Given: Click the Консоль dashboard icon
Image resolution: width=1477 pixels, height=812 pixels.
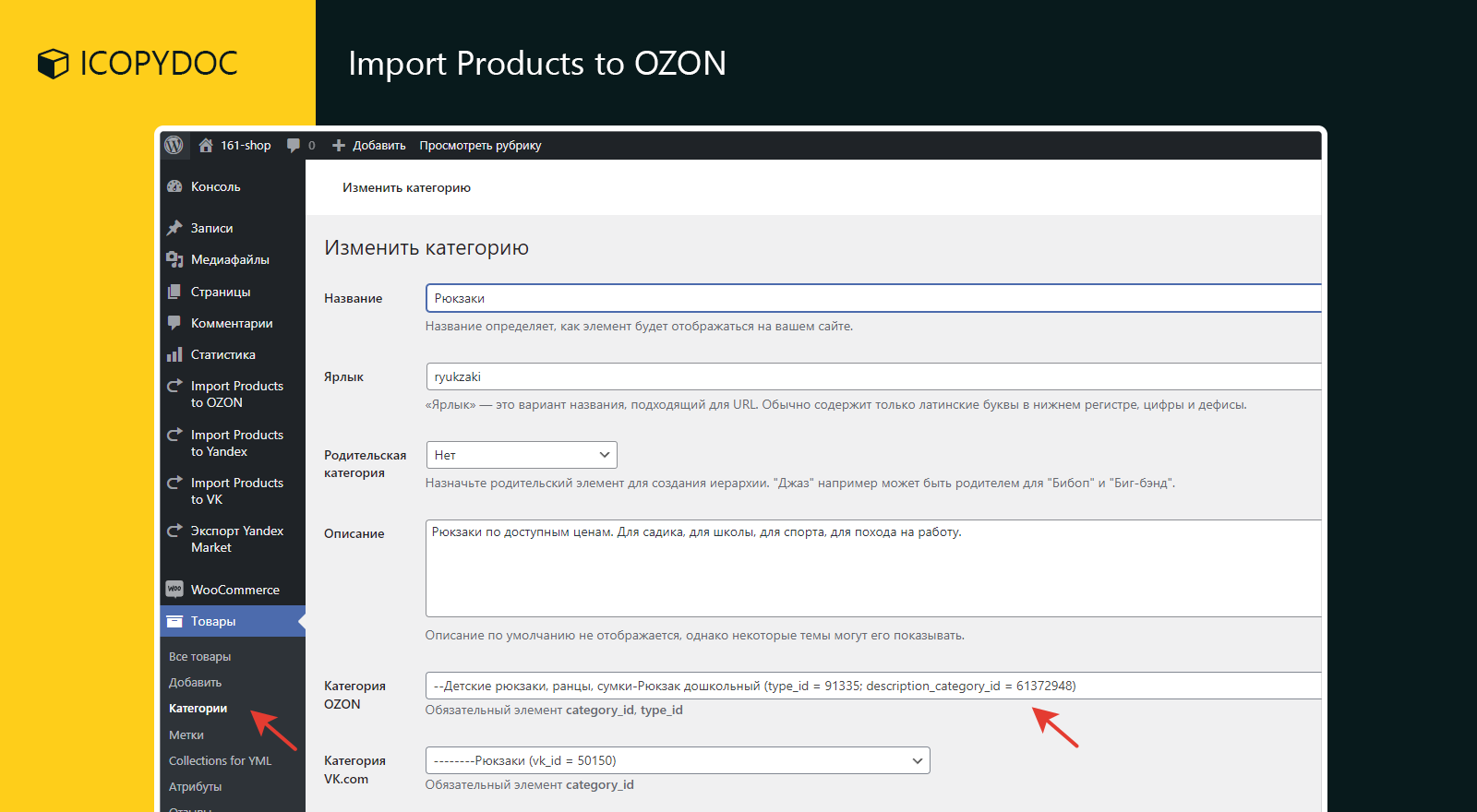Looking at the screenshot, I should click(x=174, y=186).
